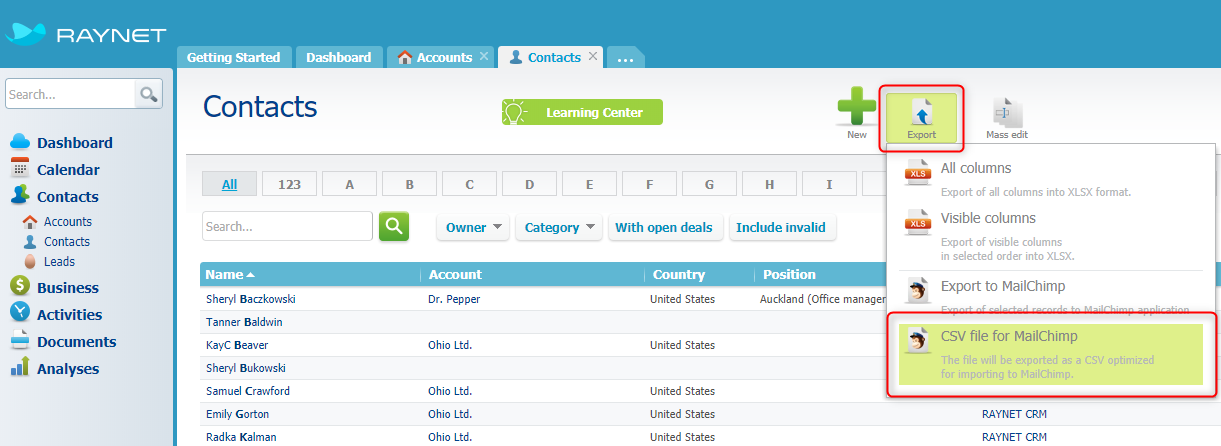Sort by Country column header
1221x446 pixels.
(700, 274)
